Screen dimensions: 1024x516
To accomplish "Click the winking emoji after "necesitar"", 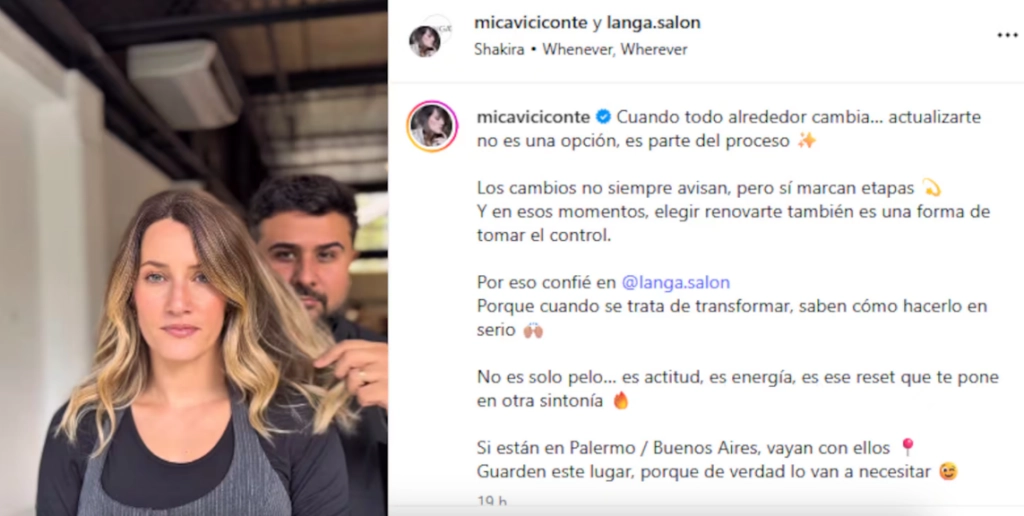I will 948,471.
